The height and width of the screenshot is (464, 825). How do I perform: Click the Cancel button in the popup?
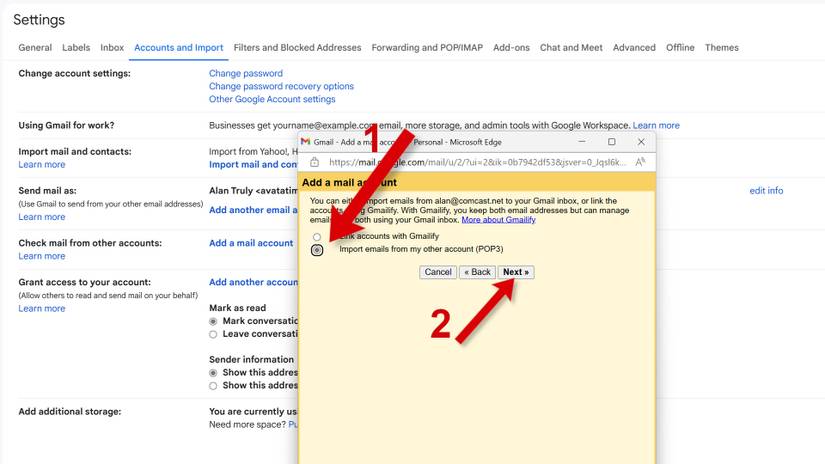[x=438, y=272]
